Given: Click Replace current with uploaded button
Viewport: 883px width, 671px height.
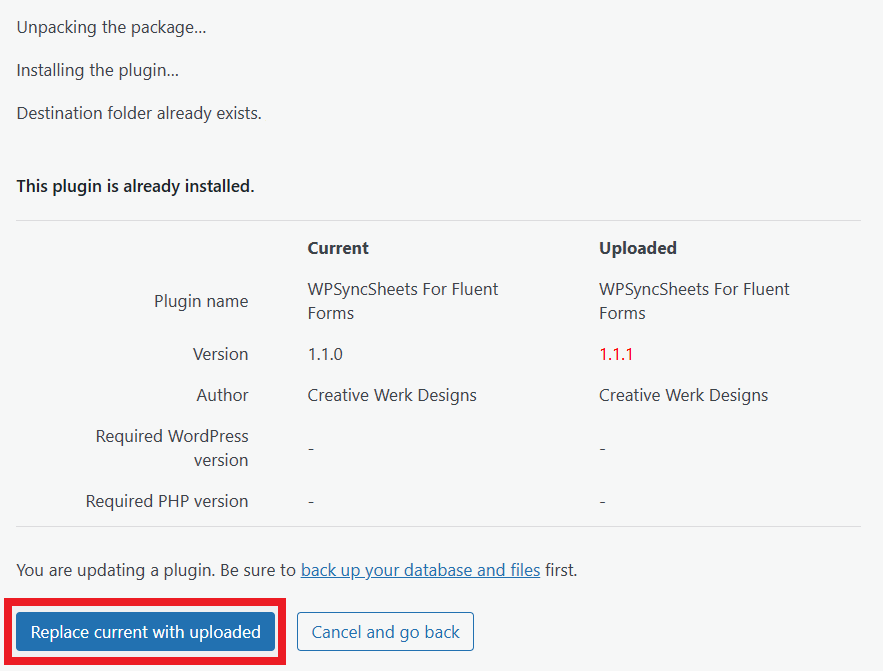Looking at the screenshot, I should (x=145, y=632).
